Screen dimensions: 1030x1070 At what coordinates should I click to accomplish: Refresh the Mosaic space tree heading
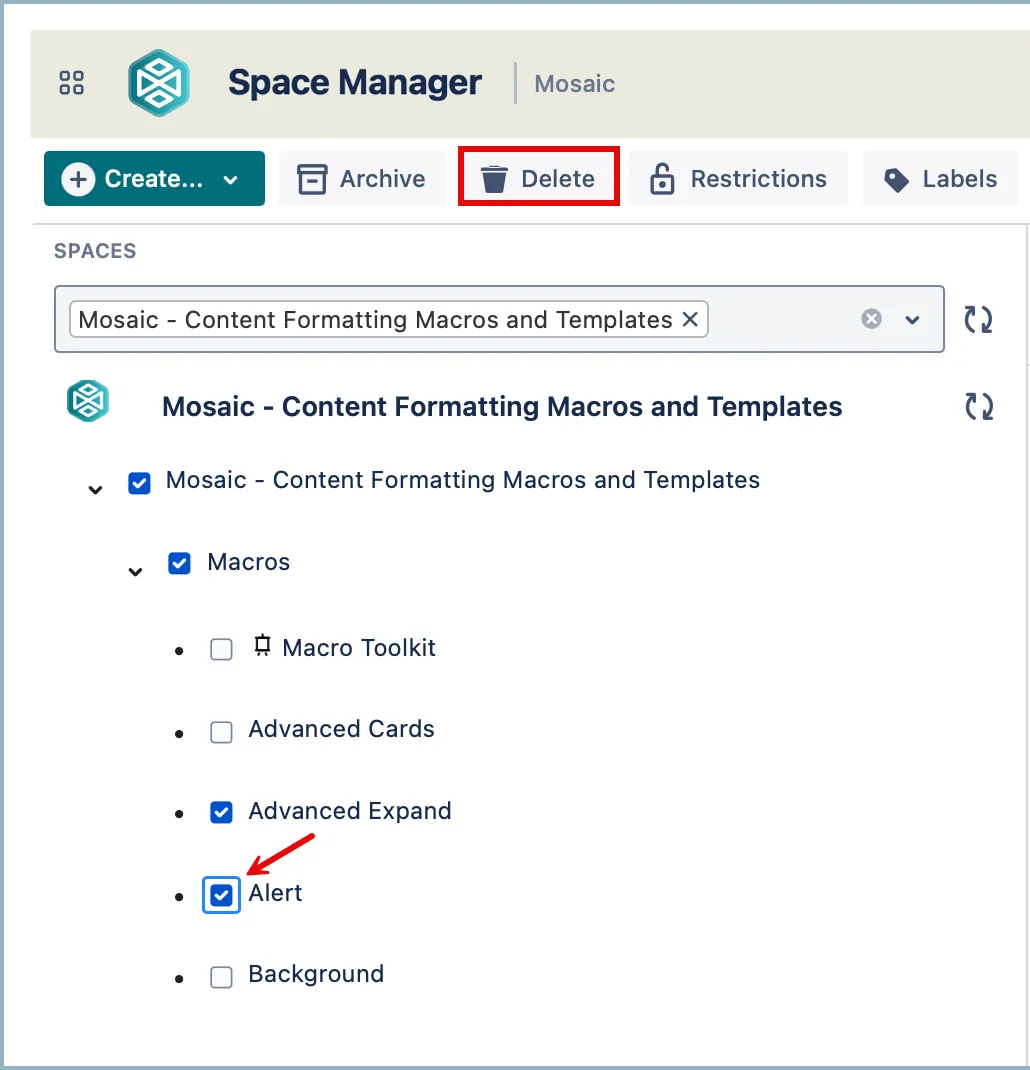tap(979, 407)
